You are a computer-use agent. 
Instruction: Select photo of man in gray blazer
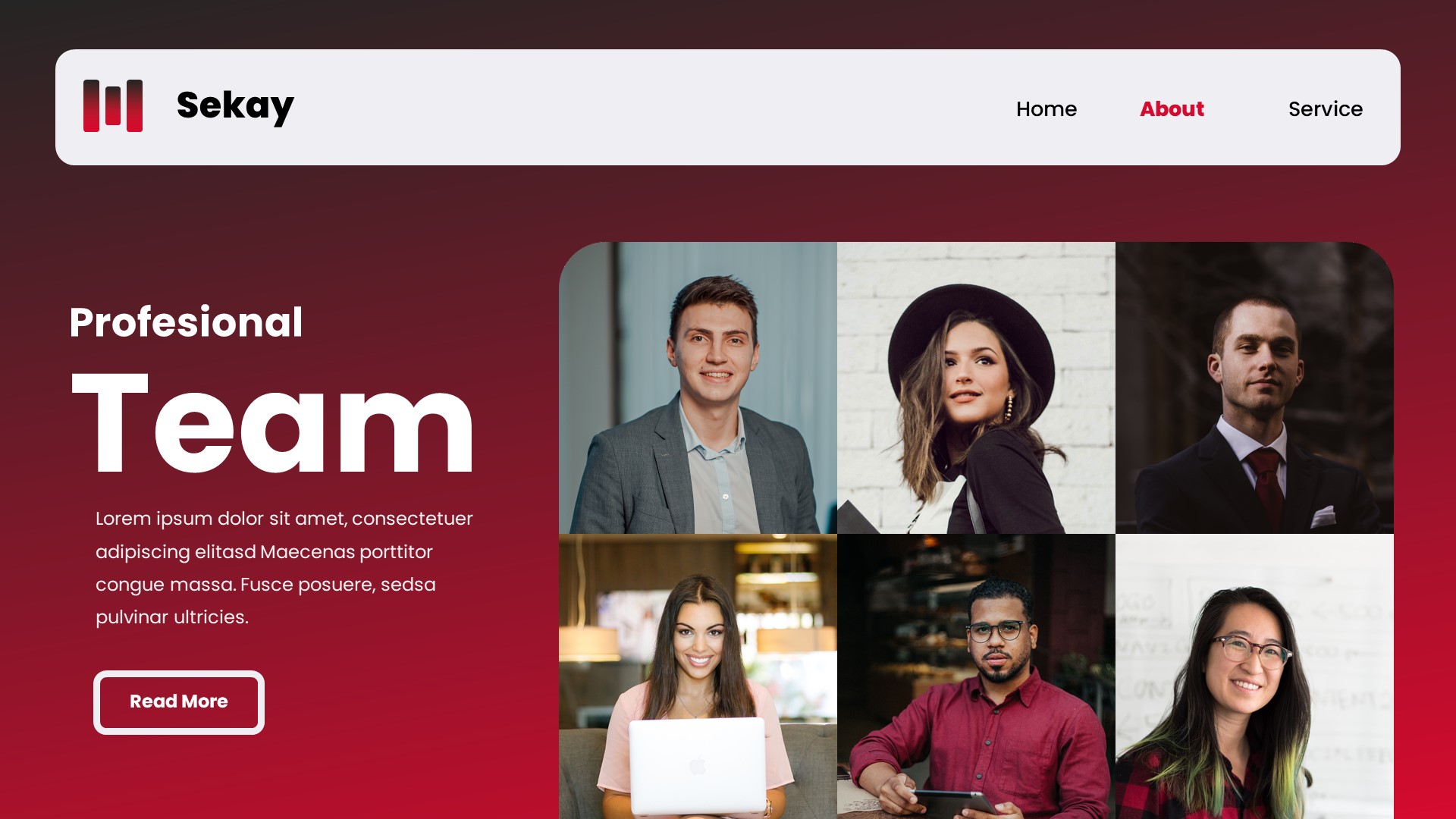click(698, 388)
